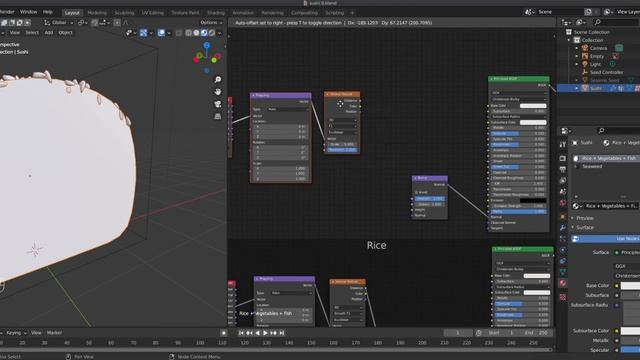Switch to UV Editing workspace tab
Image resolution: width=640 pixels, height=360 pixels.
pyautogui.click(x=153, y=13)
